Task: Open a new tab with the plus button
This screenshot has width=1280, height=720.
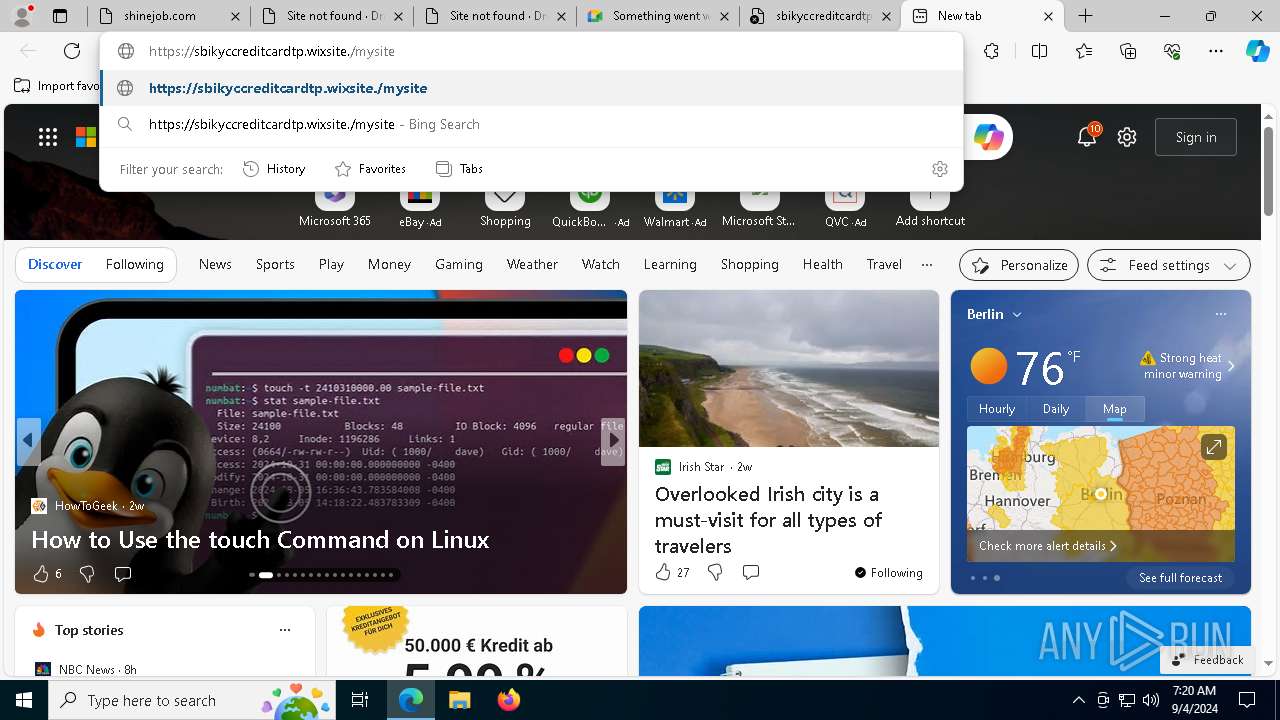Action: 1085,16
